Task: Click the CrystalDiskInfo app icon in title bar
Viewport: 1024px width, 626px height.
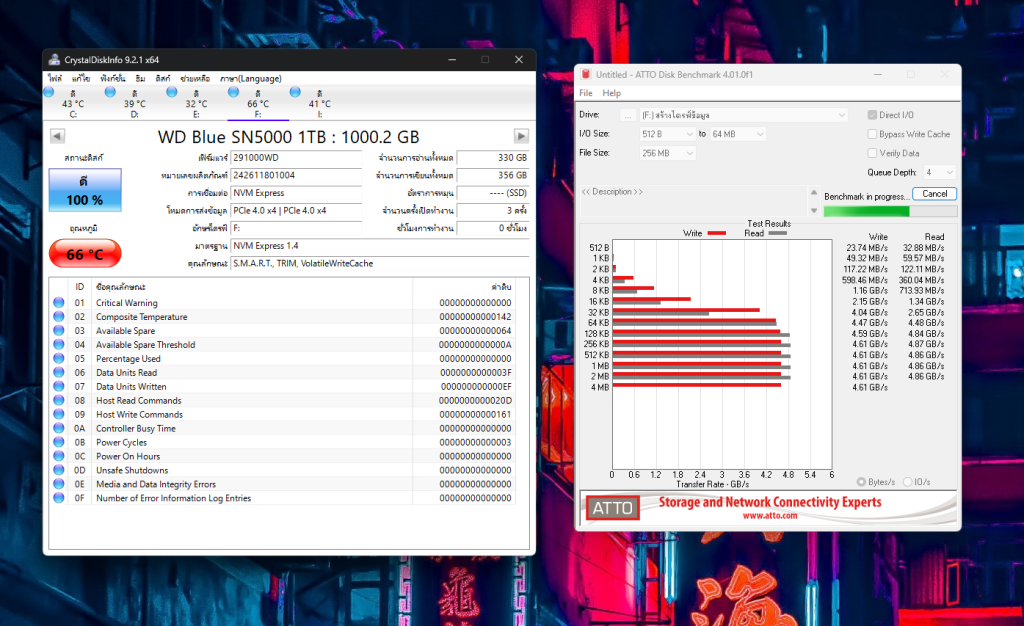Action: (54, 59)
